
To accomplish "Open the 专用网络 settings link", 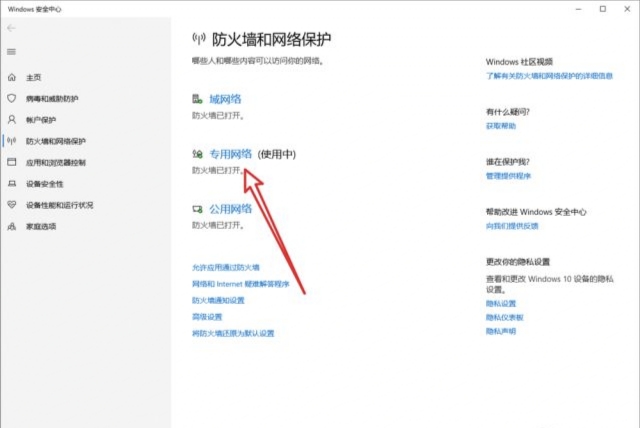I will [231, 154].
